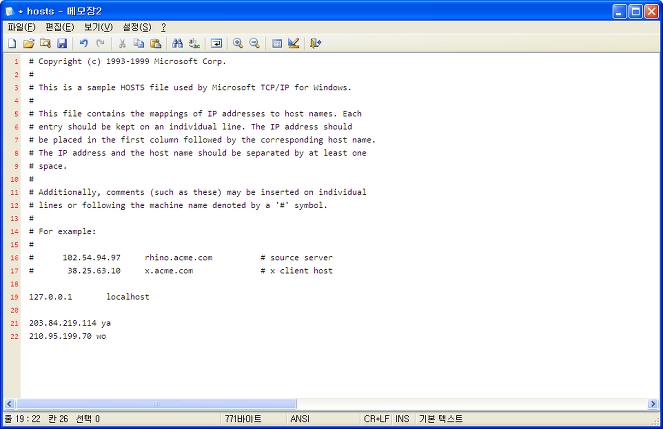Click the resize grip in status bar corner

[655, 421]
